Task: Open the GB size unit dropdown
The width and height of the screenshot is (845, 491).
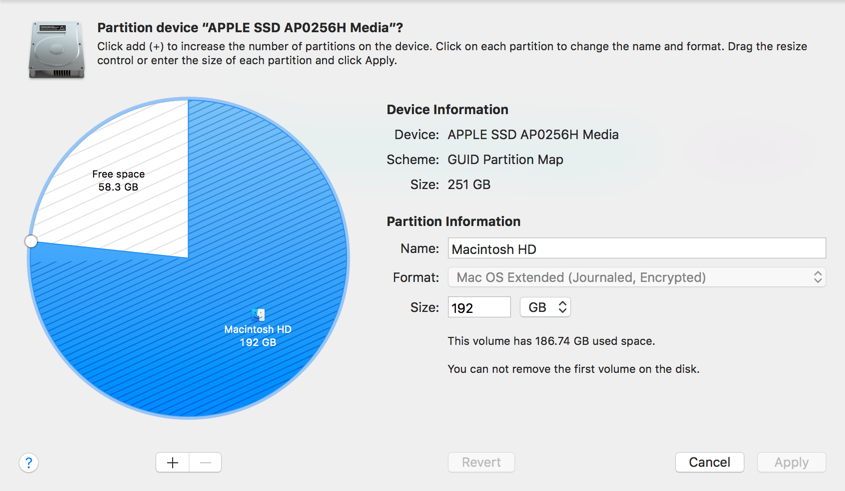Action: tap(545, 307)
